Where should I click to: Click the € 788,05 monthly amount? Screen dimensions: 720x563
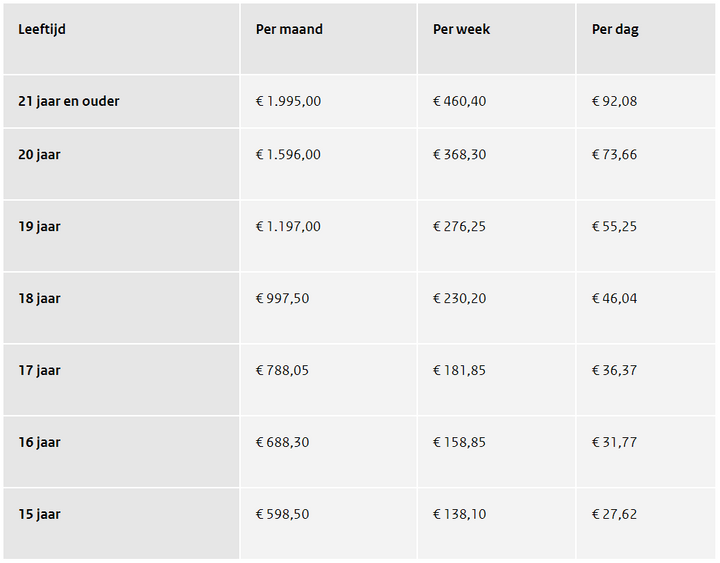pos(282,370)
